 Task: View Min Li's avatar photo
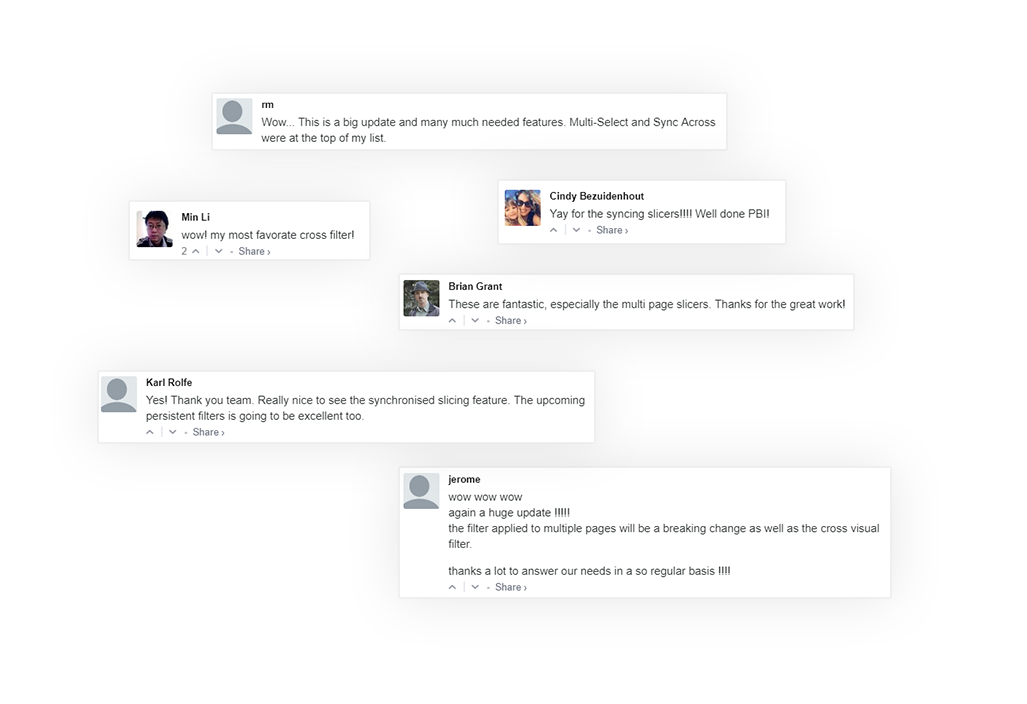pos(154,229)
